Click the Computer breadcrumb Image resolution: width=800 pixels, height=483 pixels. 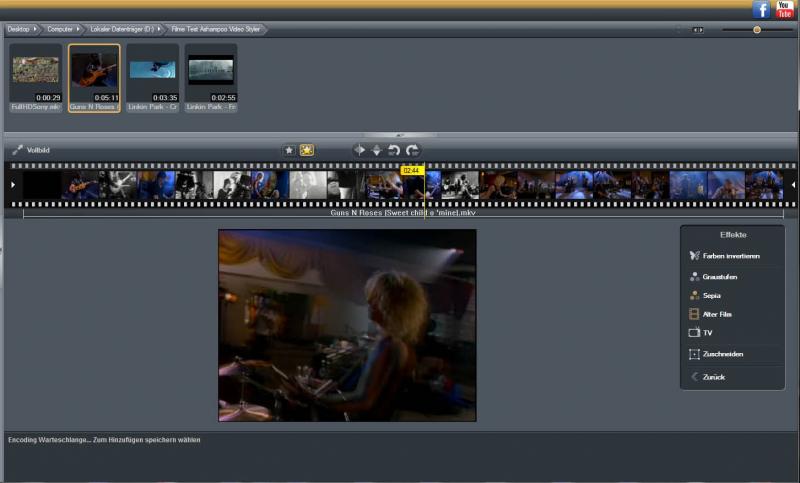[60, 29]
